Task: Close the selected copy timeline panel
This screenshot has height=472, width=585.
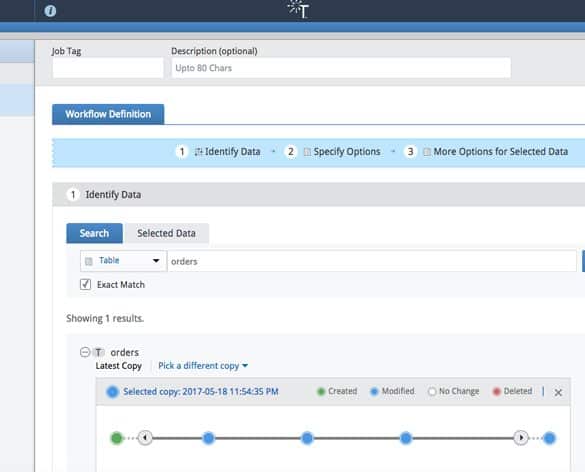Action: pos(558,392)
